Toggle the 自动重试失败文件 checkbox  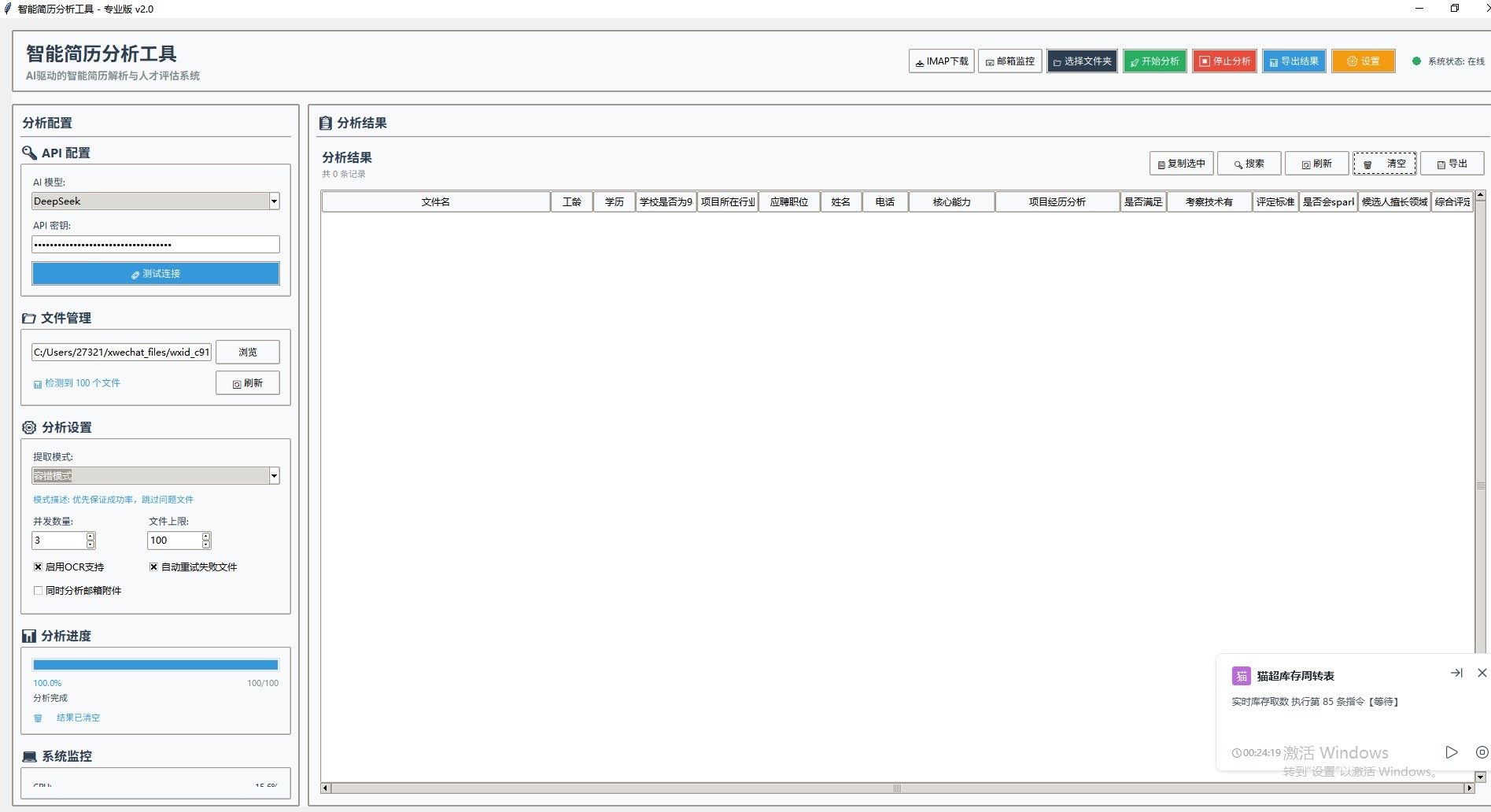tap(153, 567)
